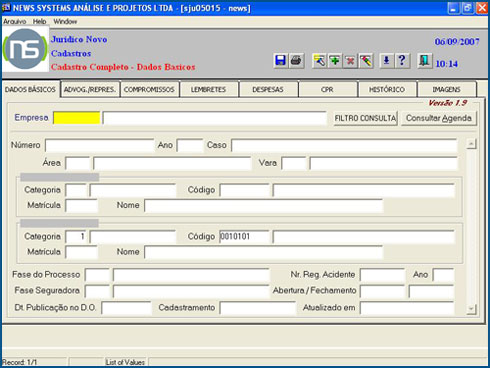Click the Caso input field
This screenshot has width=490, height=368.
click(344, 145)
